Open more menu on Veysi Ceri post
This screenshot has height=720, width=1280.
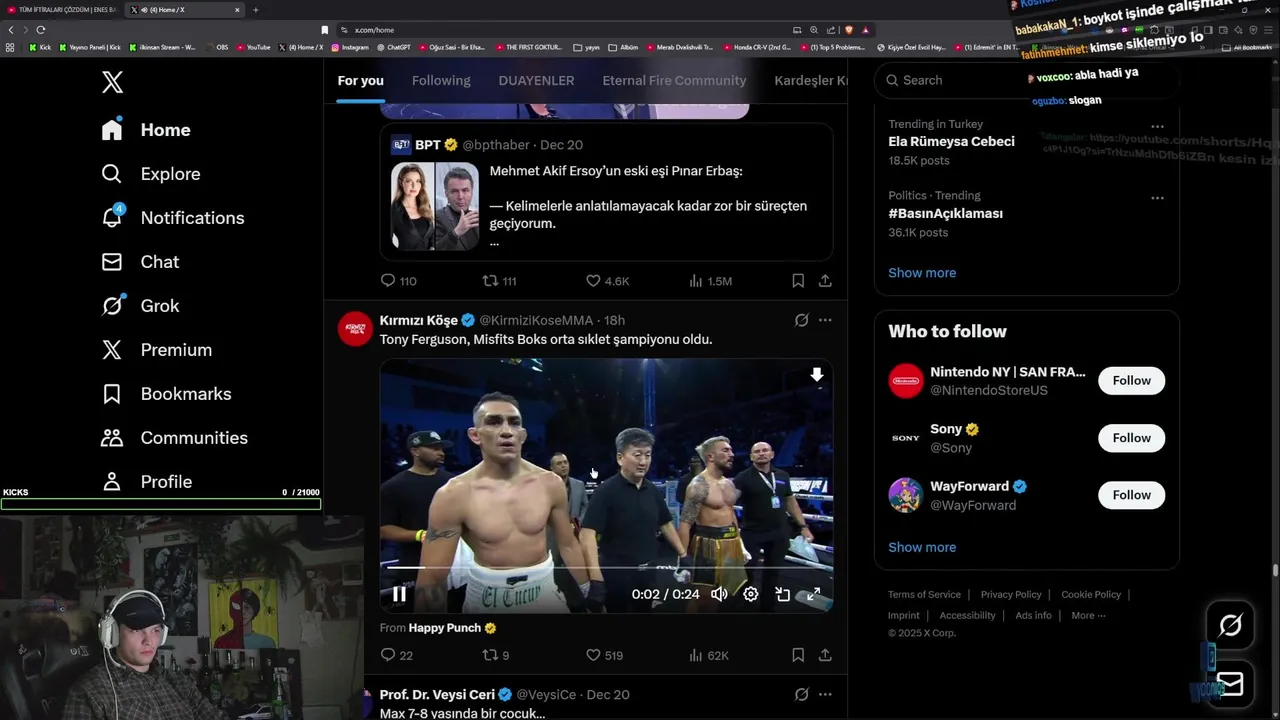click(825, 694)
